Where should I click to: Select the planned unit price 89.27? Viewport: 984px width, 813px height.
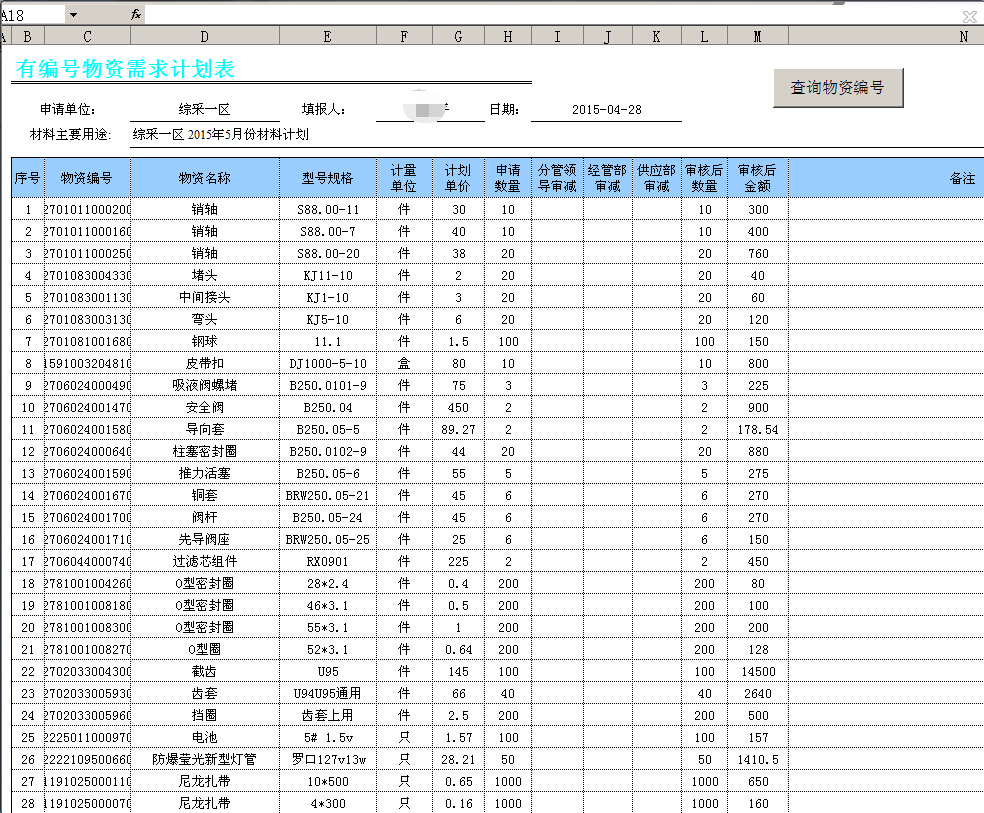click(x=458, y=430)
